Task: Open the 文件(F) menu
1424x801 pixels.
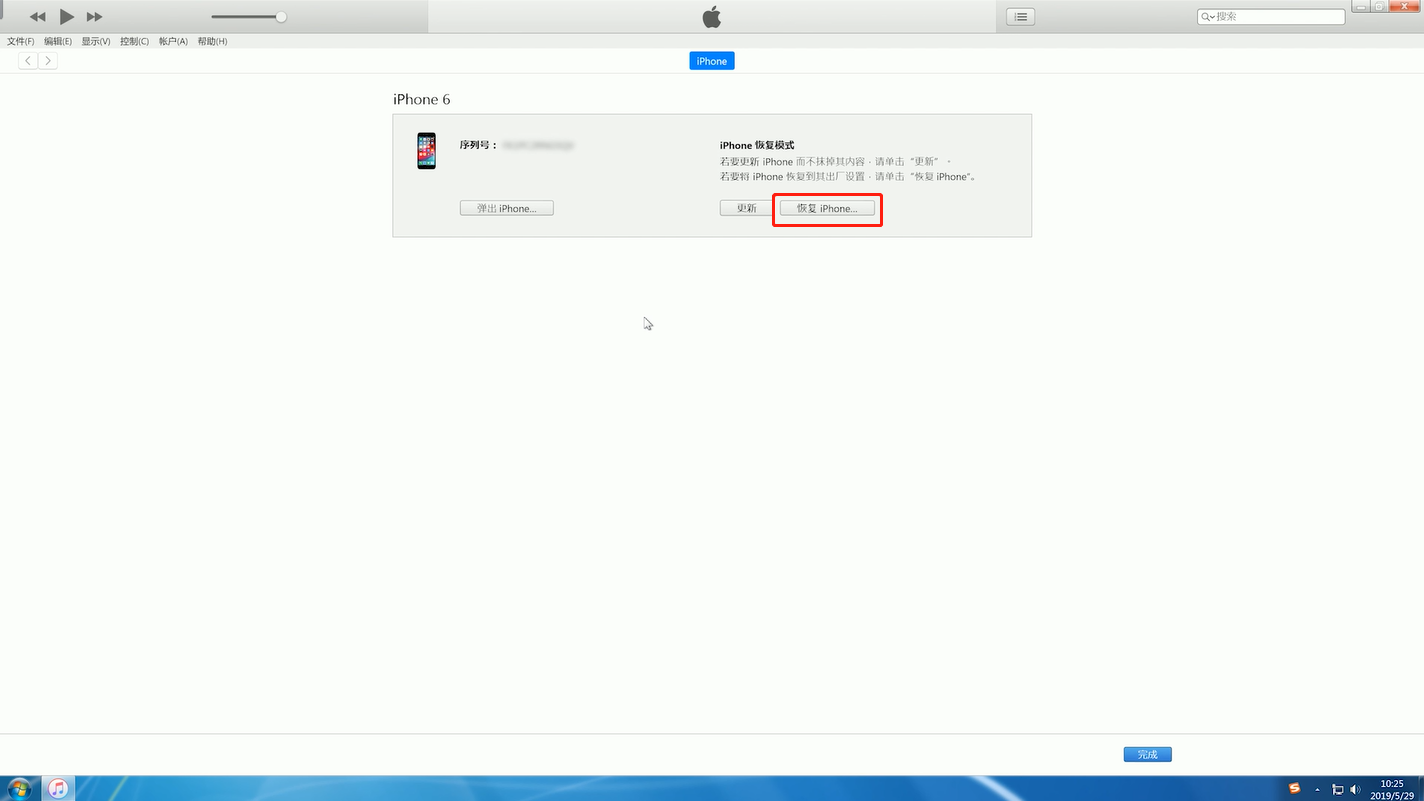Action: click(x=20, y=41)
